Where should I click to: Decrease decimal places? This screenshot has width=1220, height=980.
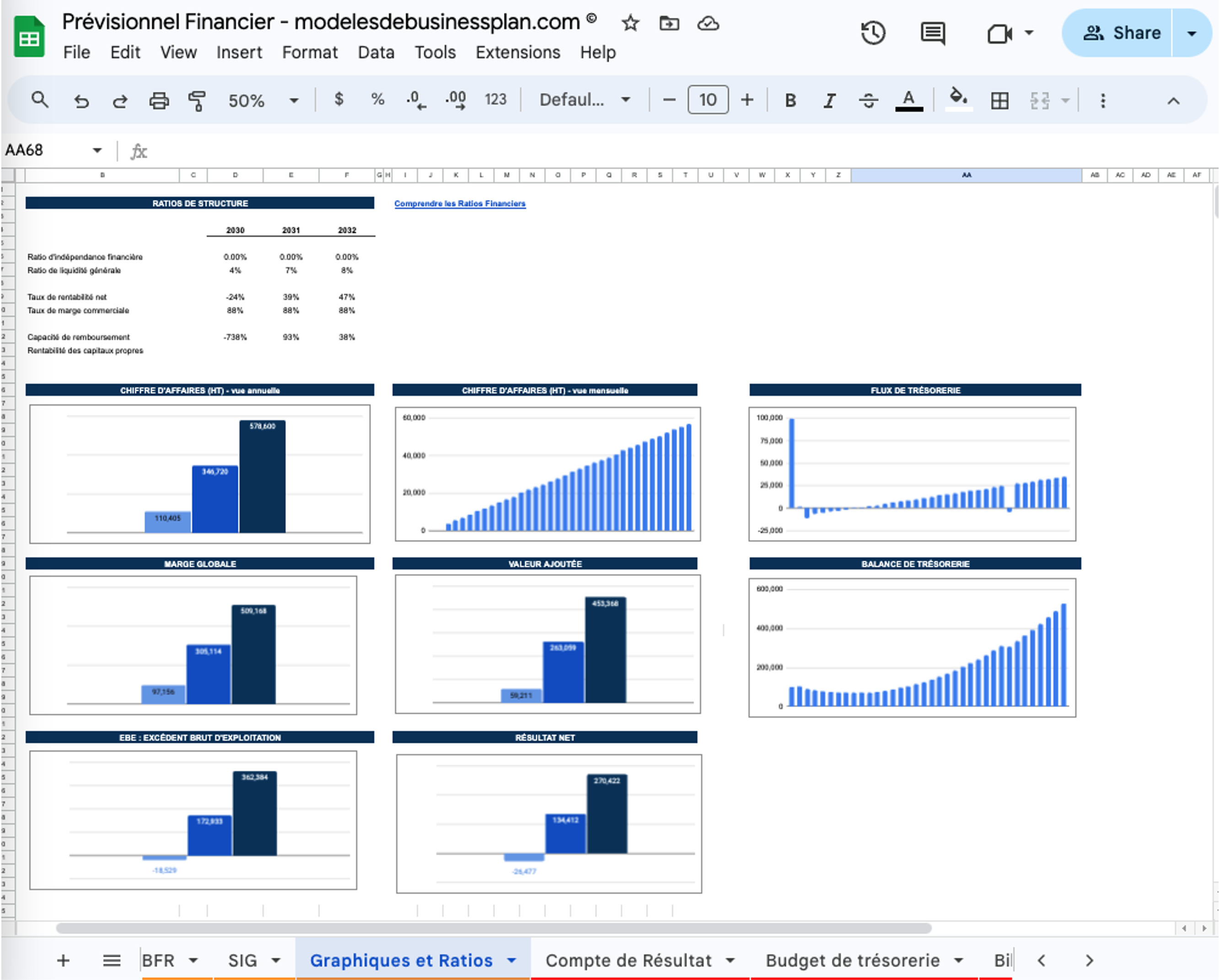[415, 101]
